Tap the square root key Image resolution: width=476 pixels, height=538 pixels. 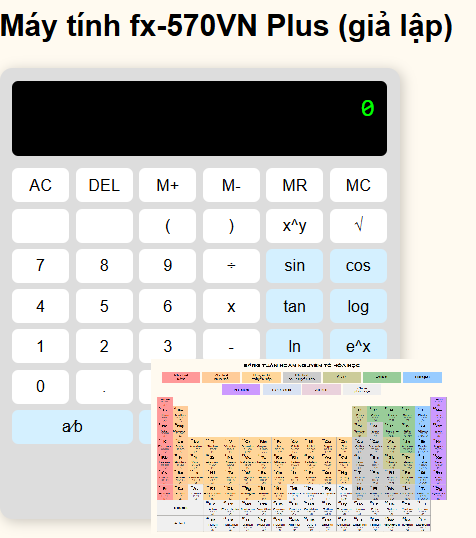coord(358,226)
